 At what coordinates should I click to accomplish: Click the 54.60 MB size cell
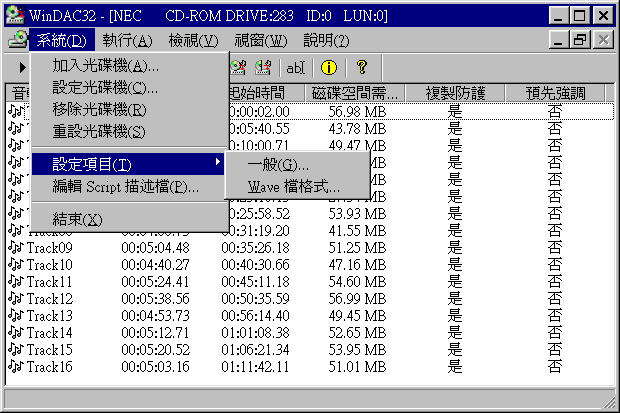[357, 282]
